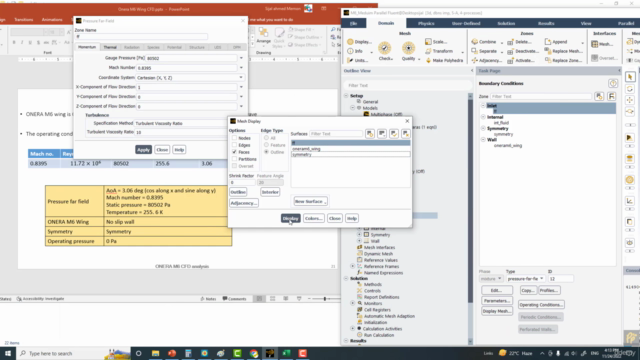Screen dimensions: 640x360
Task: Open PowerPoint from the Windows taskbar
Action: pyautogui.click(x=172, y=353)
